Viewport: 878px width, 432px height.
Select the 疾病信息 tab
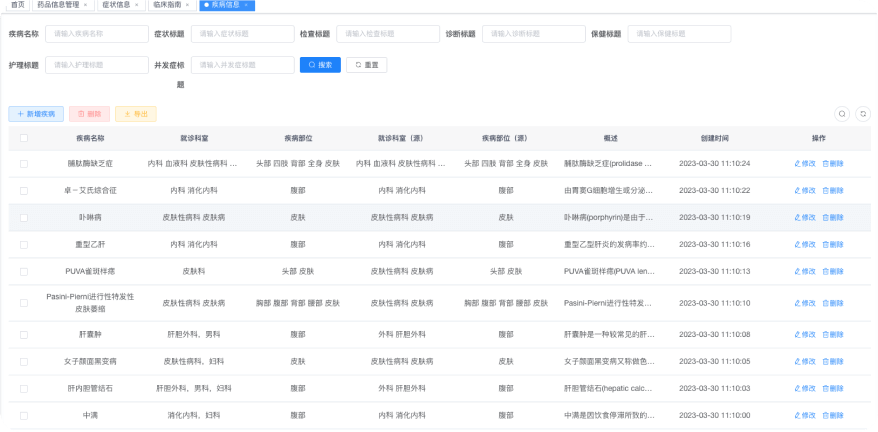[227, 5]
